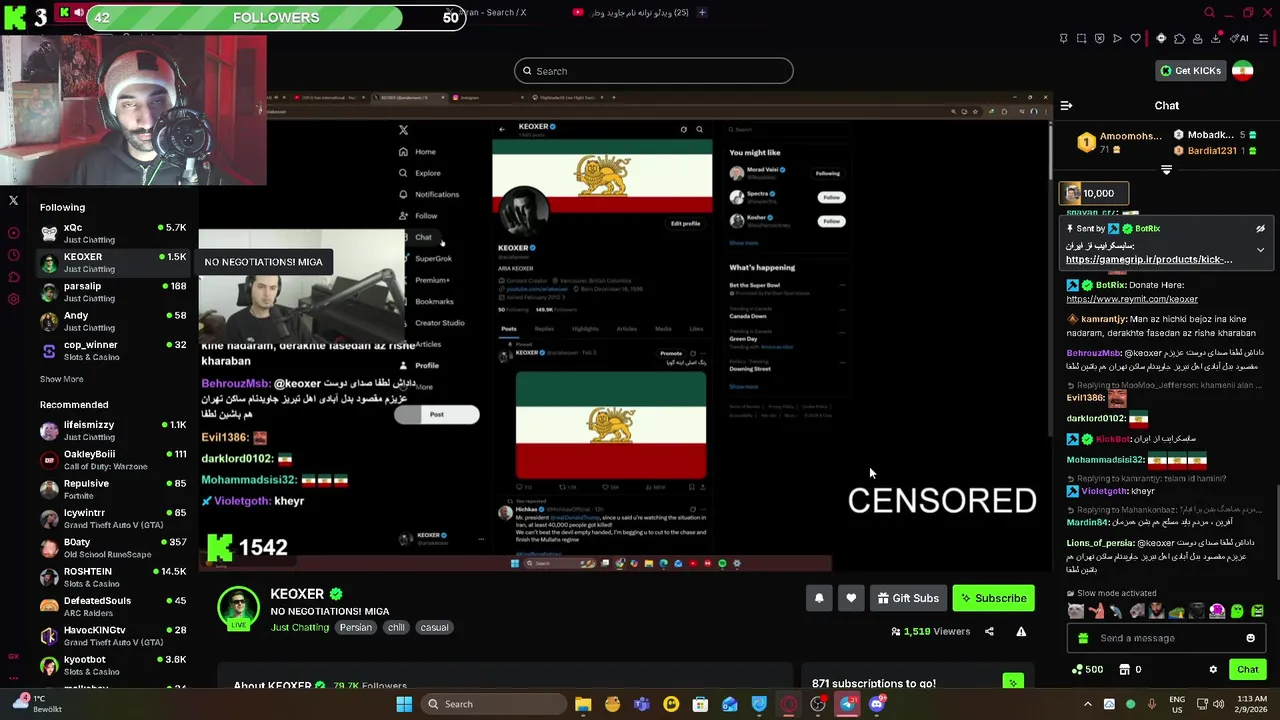Open the remit.com/keoxer donate link
Screen dimensions: 1280x720
pos(1132,299)
